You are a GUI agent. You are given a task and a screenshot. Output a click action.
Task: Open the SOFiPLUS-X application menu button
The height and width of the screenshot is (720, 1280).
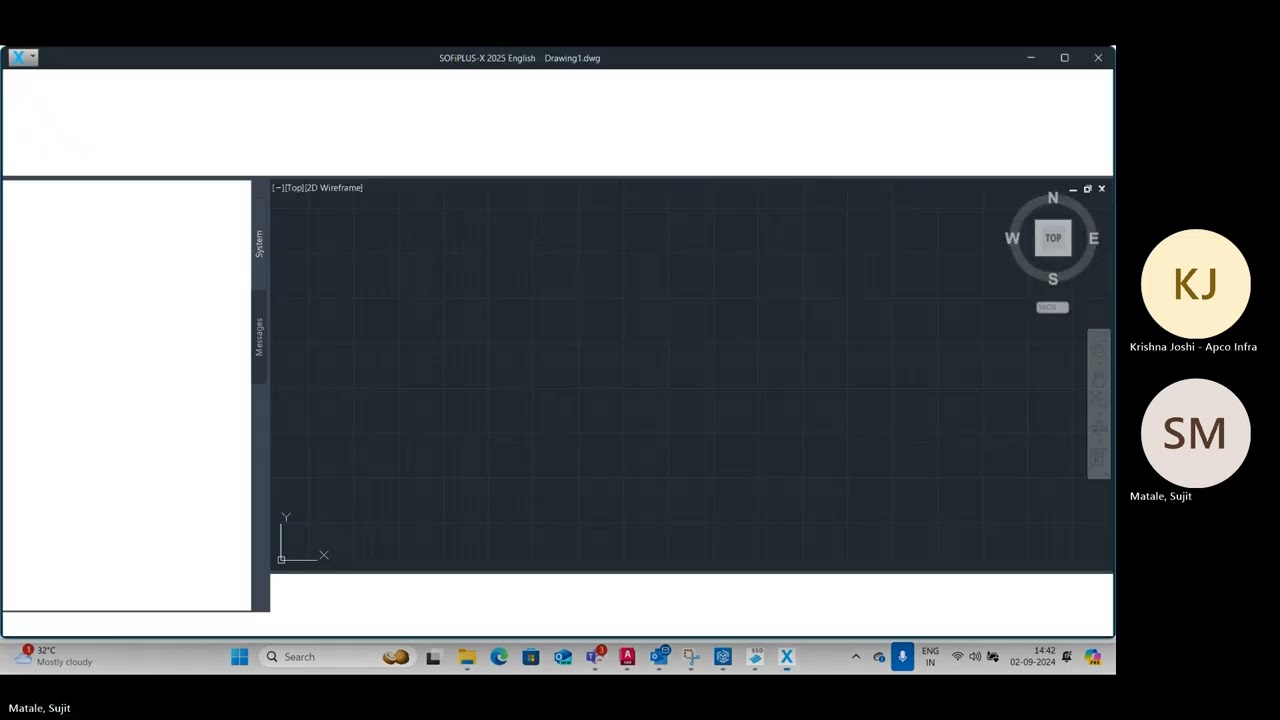point(22,57)
